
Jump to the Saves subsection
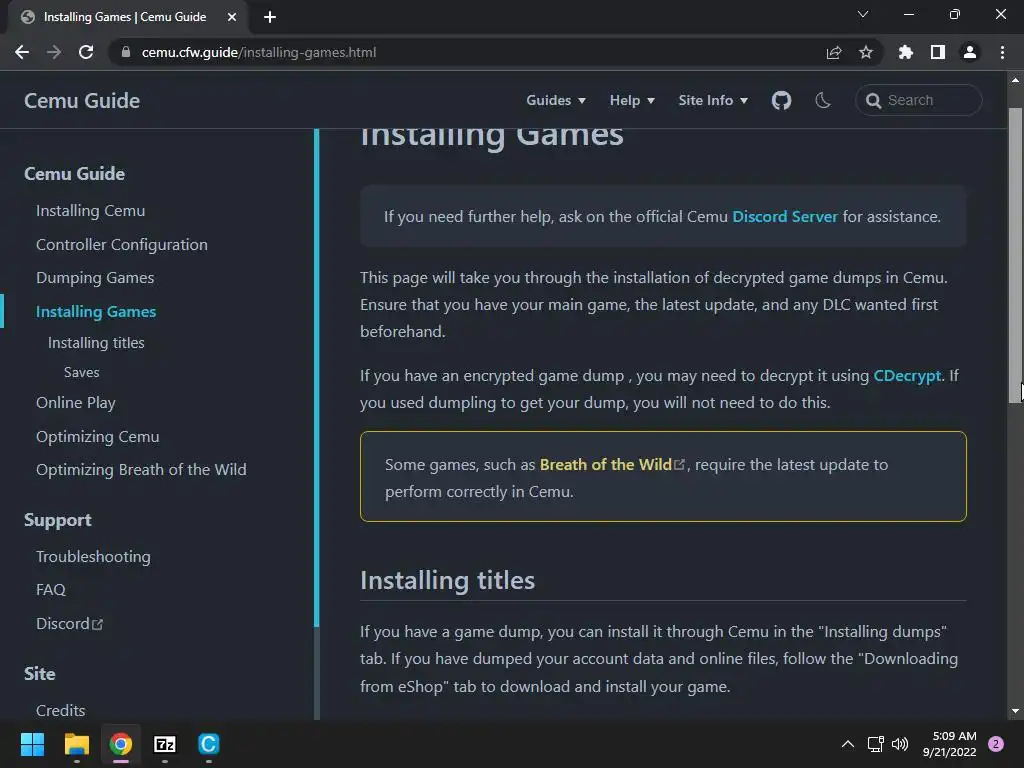pyautogui.click(x=82, y=372)
